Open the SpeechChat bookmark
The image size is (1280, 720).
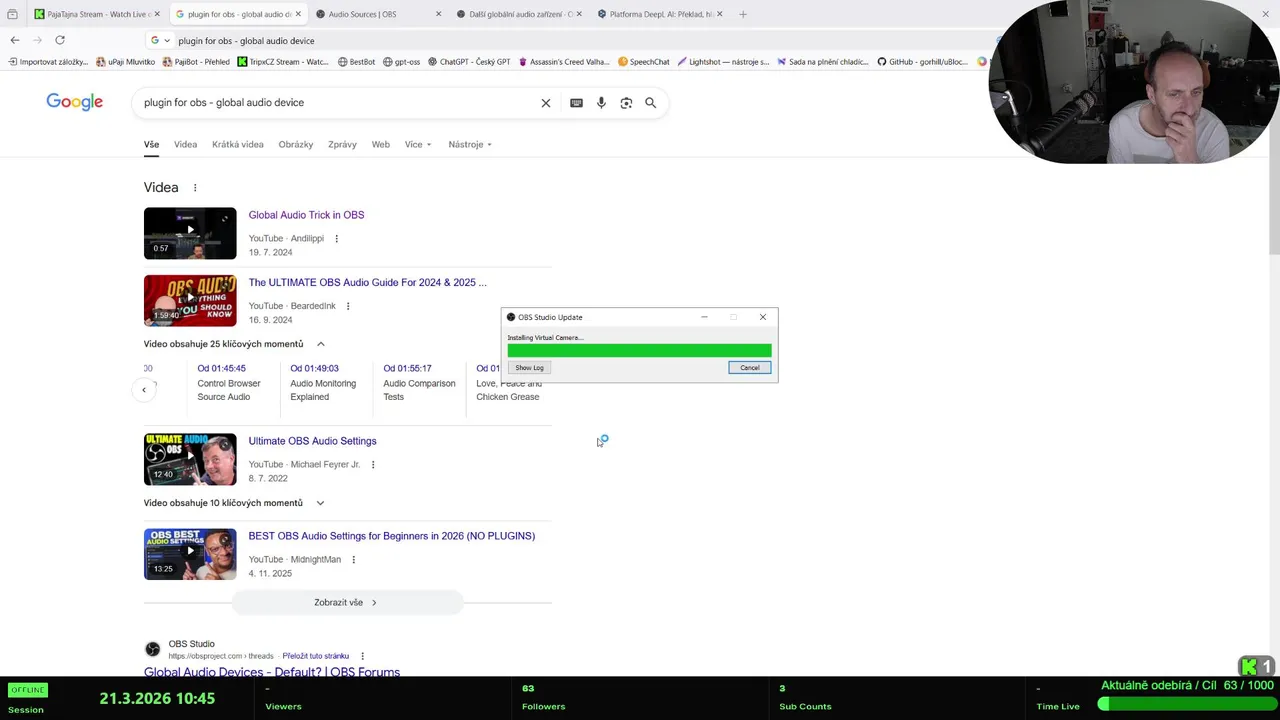pos(643,62)
